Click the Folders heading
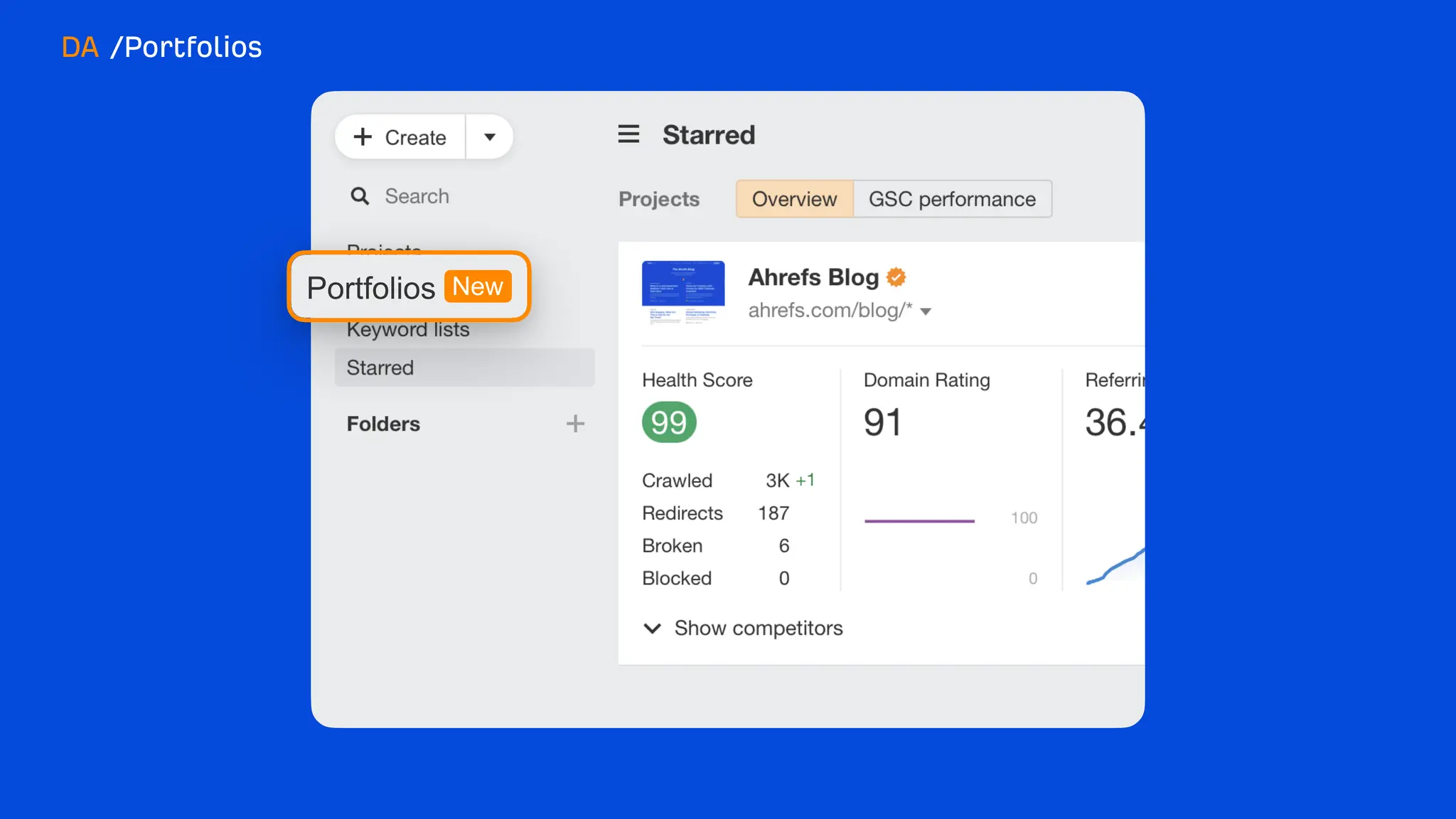The image size is (1456, 819). tap(383, 424)
